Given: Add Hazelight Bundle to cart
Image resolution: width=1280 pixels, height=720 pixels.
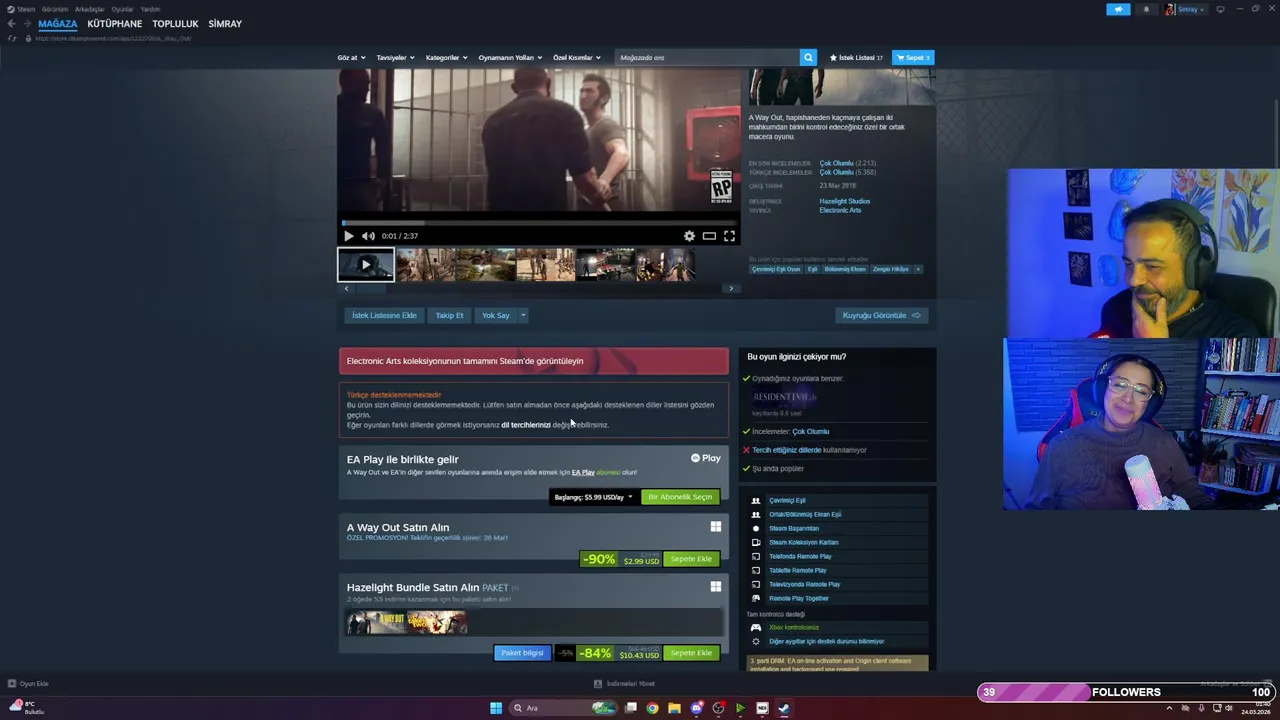Looking at the screenshot, I should point(691,653).
